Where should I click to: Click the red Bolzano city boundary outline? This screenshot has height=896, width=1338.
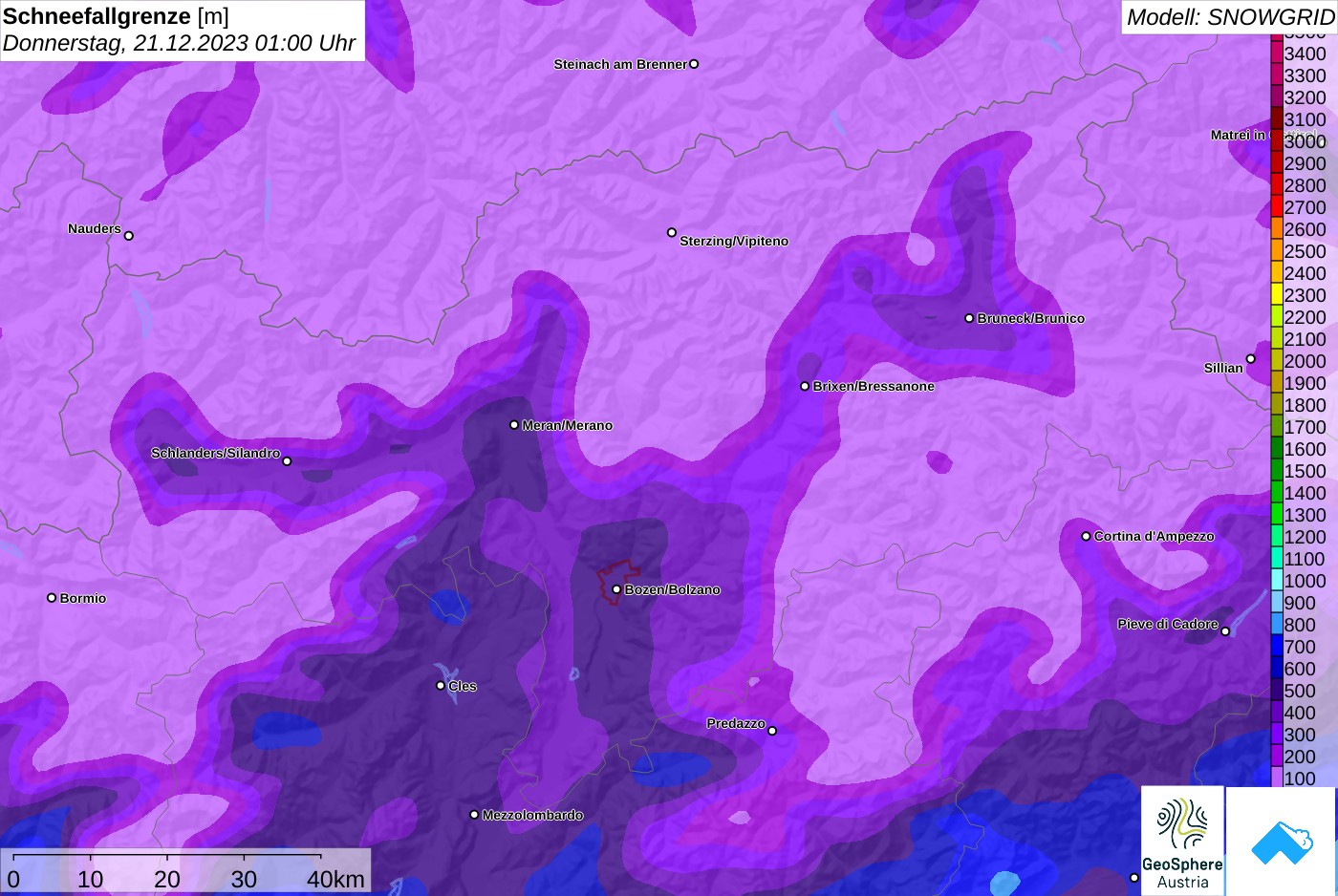tap(619, 582)
